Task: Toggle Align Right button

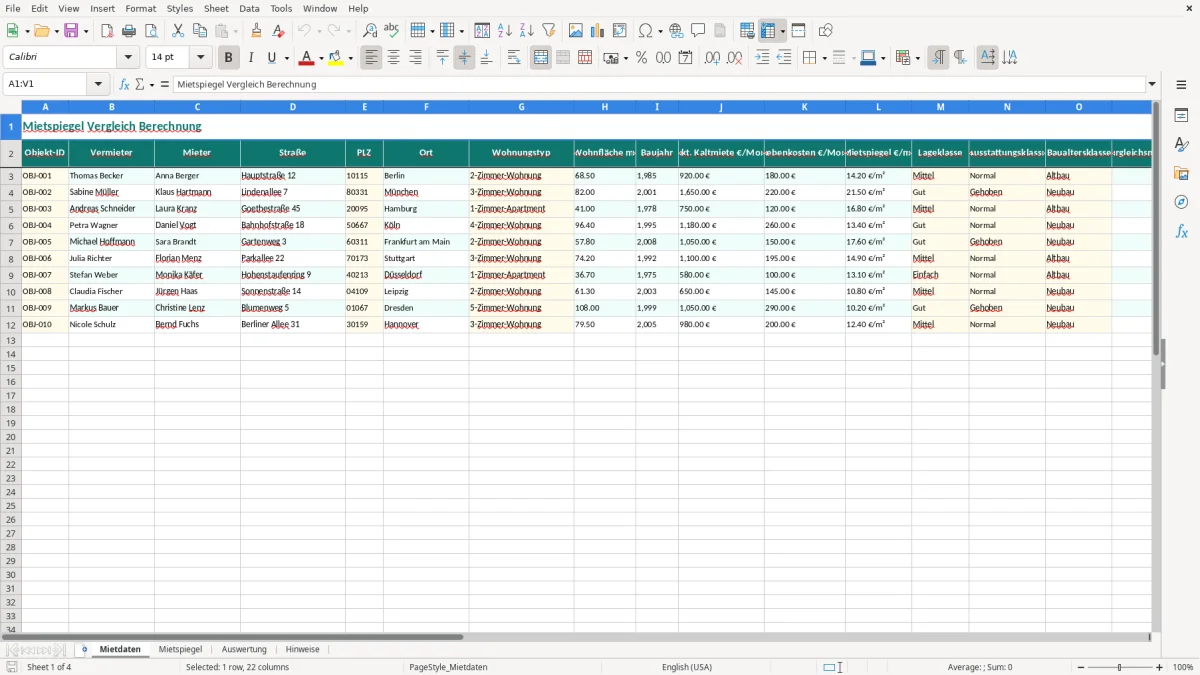Action: pyautogui.click(x=415, y=58)
